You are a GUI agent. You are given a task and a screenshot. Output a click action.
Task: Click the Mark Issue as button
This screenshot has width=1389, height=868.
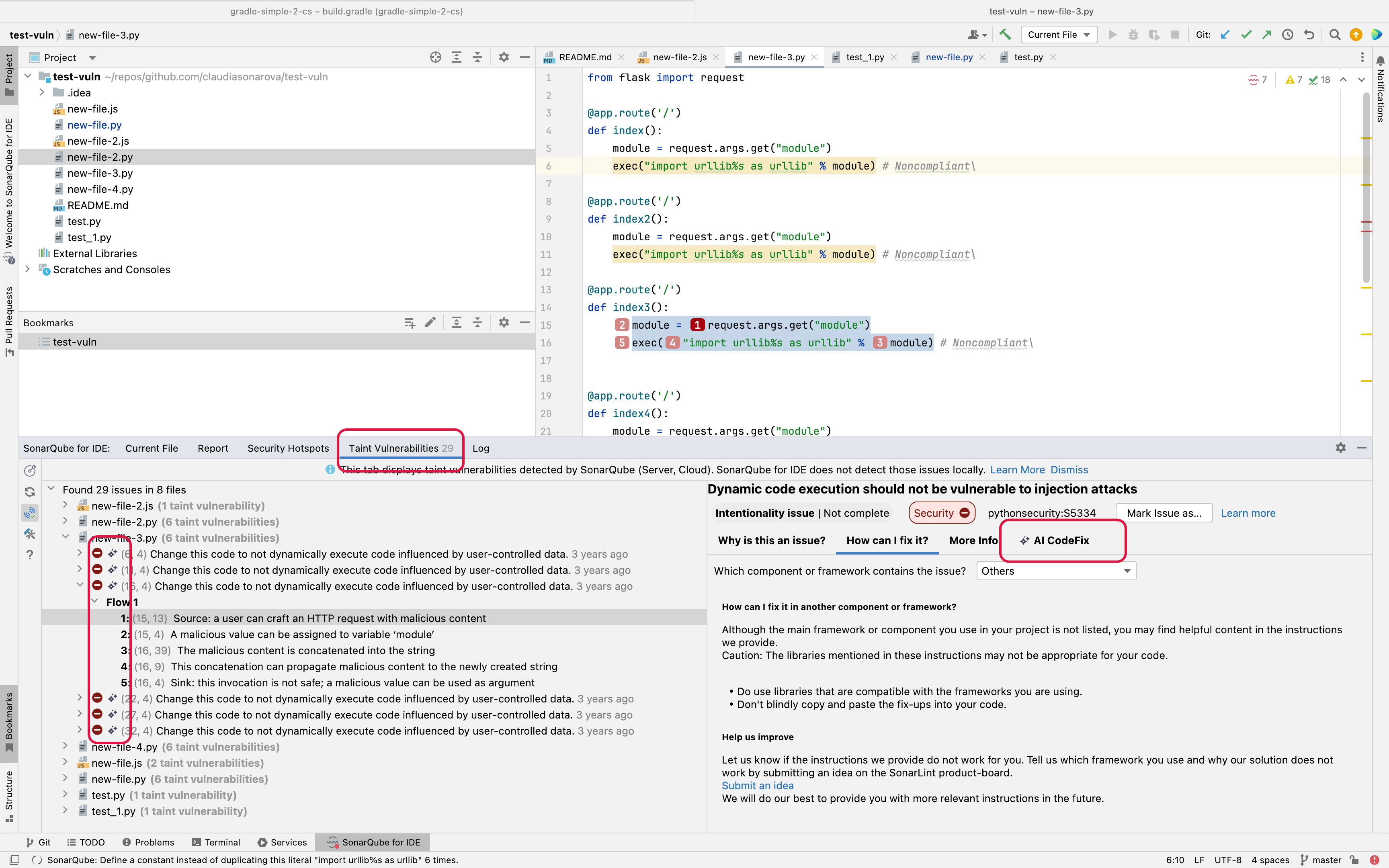pyautogui.click(x=1164, y=513)
